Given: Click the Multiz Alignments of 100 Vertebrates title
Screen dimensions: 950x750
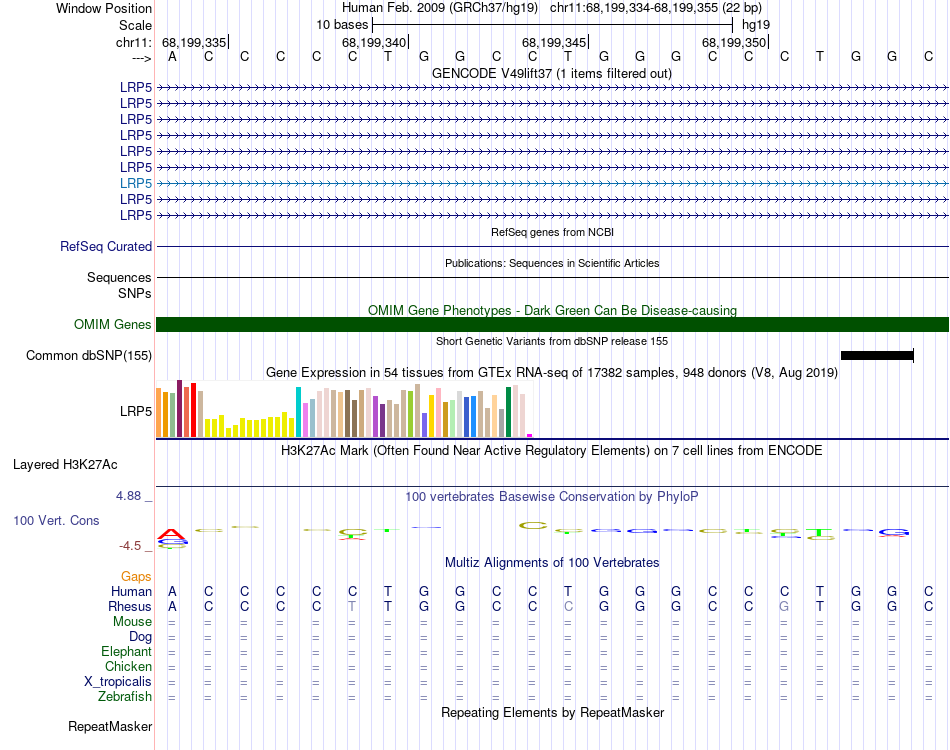Looking at the screenshot, I should [x=552, y=563].
